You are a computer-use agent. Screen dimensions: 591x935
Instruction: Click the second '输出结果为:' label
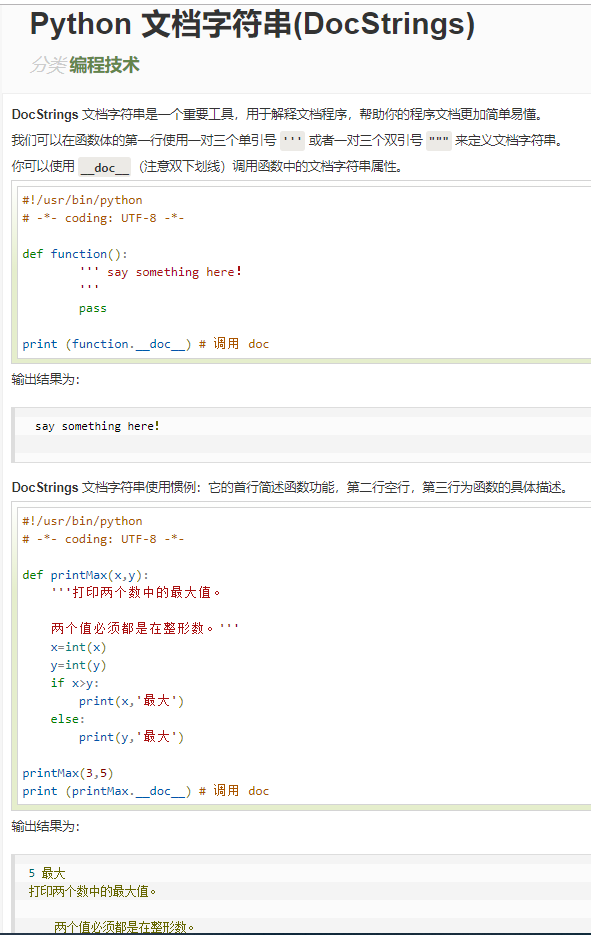(x=45, y=826)
